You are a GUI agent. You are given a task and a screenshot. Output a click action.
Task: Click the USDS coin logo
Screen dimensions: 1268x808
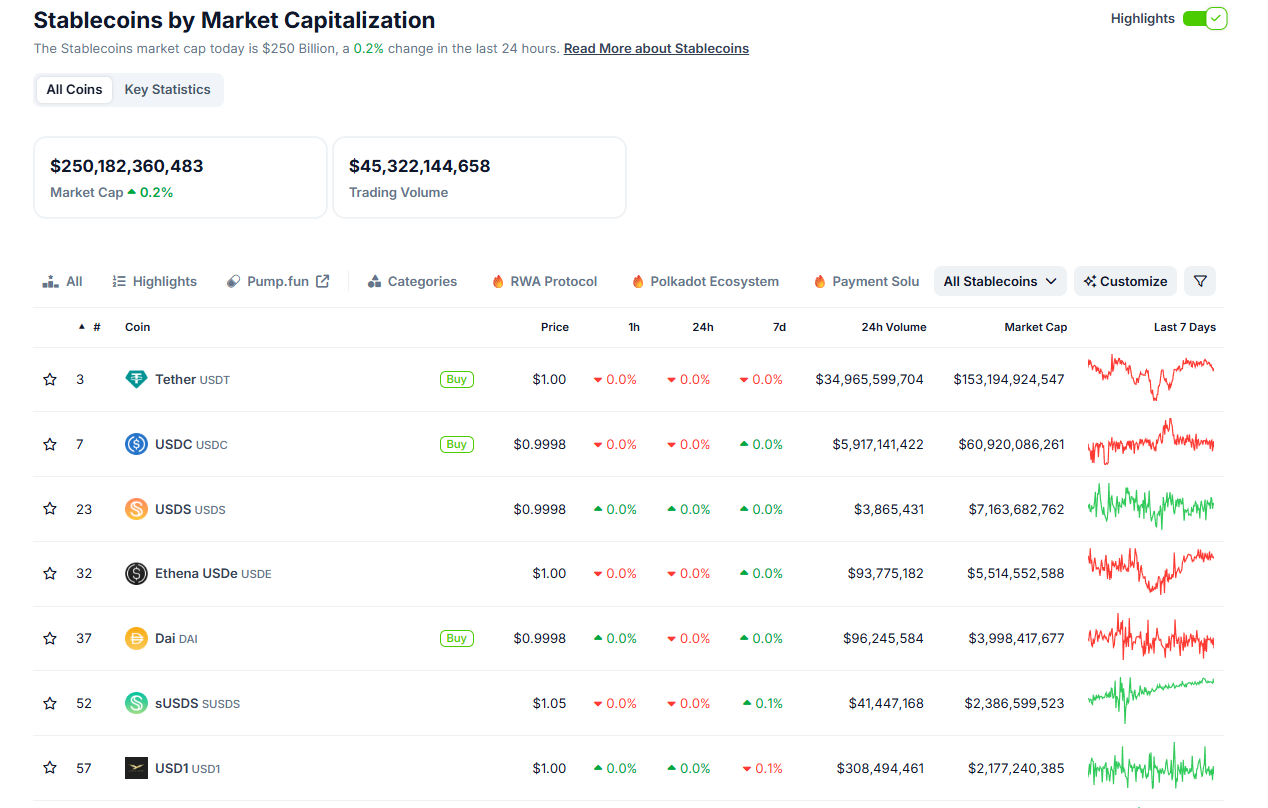pos(136,509)
